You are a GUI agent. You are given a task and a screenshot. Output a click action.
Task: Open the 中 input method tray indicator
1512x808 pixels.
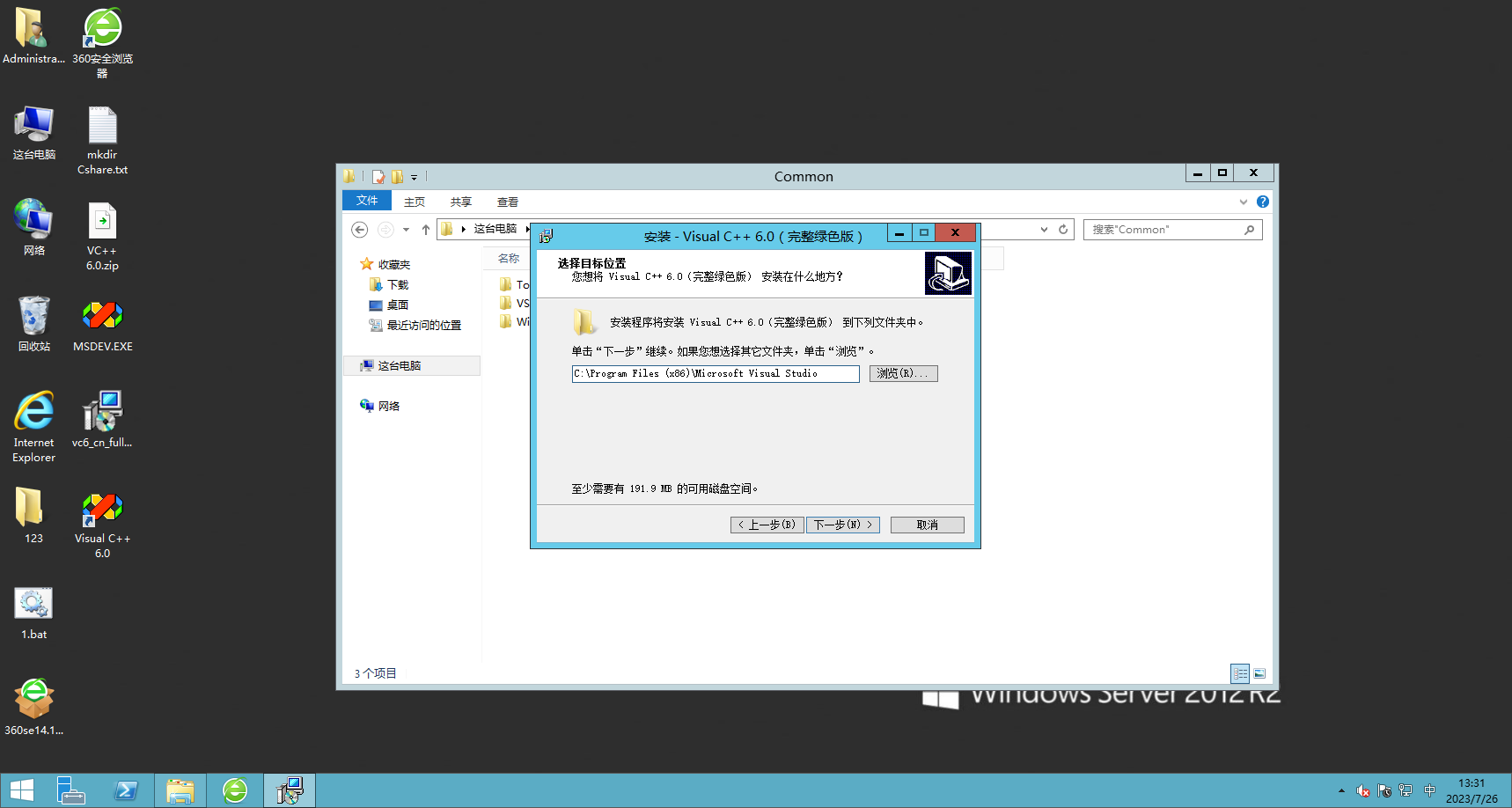[1429, 790]
